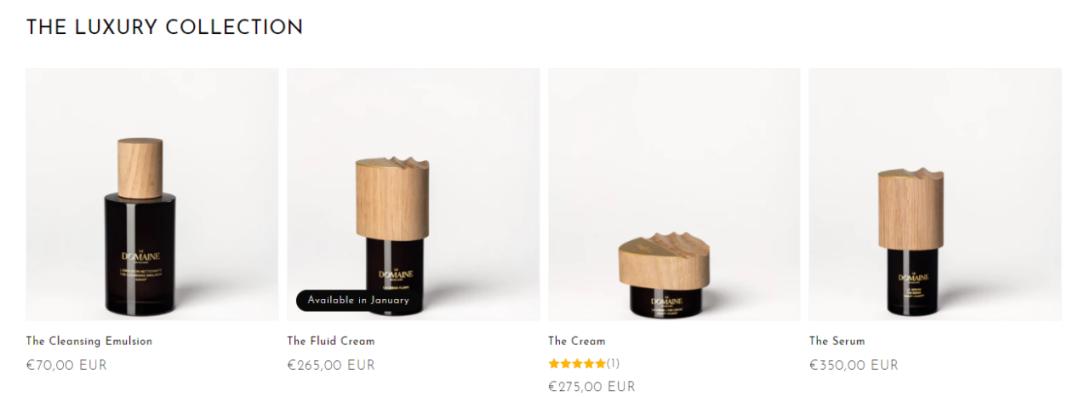The height and width of the screenshot is (397, 1080).
Task: Select the €350,00 EUR price
Action: (x=854, y=365)
